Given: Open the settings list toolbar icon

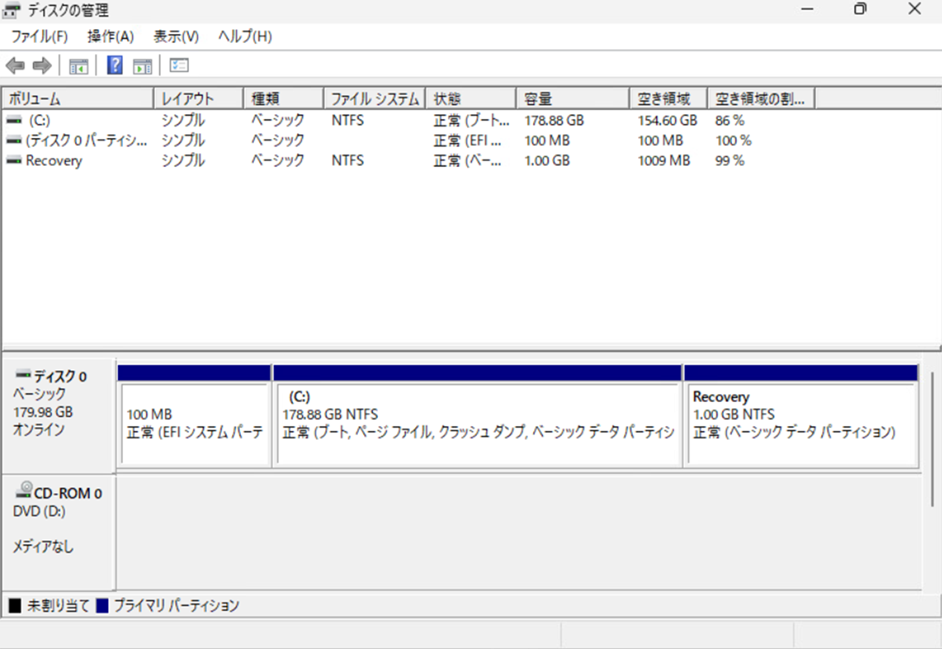Looking at the screenshot, I should pyautogui.click(x=179, y=65).
